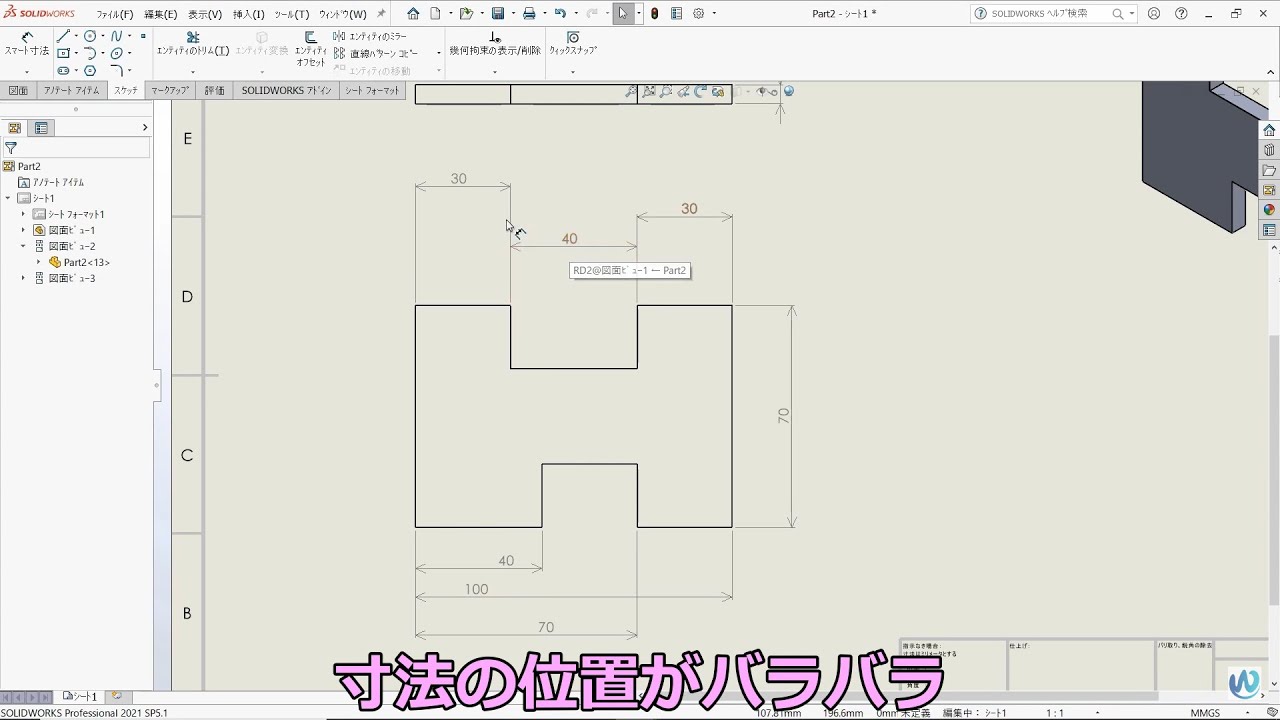The width and height of the screenshot is (1280, 720).
Task: Expand Part2<13> tree node
Action: [39, 262]
